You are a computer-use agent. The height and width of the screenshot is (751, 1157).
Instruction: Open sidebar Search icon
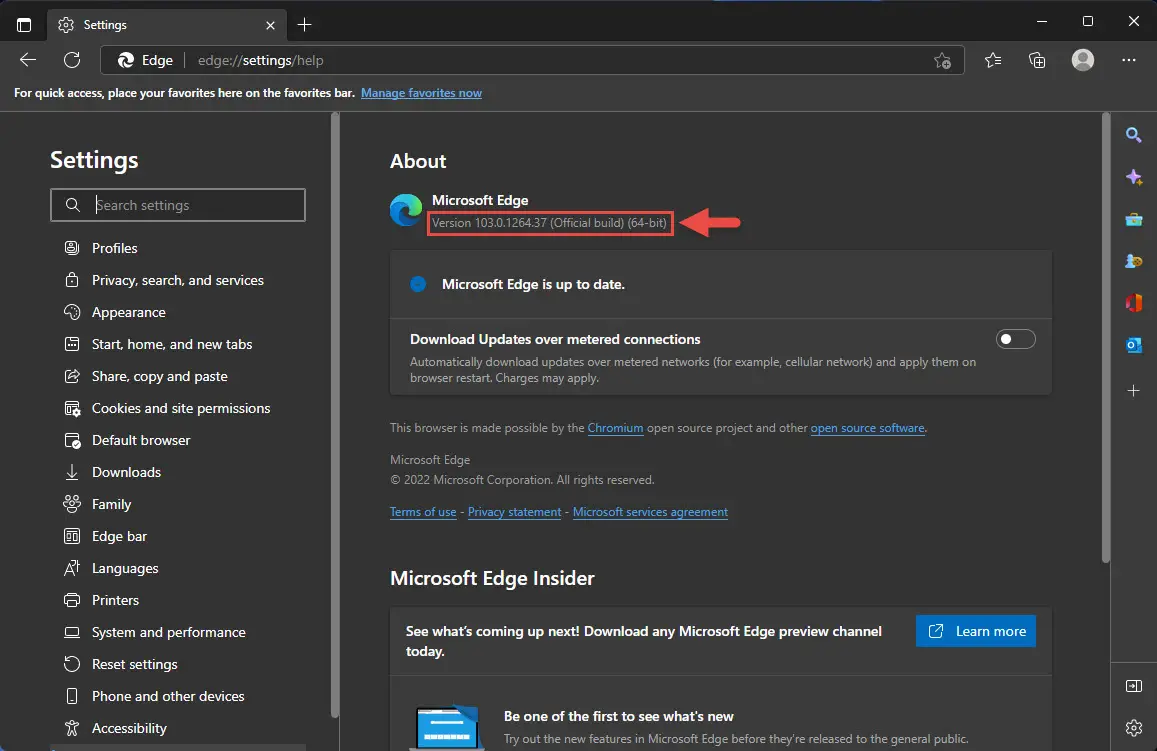(1134, 135)
